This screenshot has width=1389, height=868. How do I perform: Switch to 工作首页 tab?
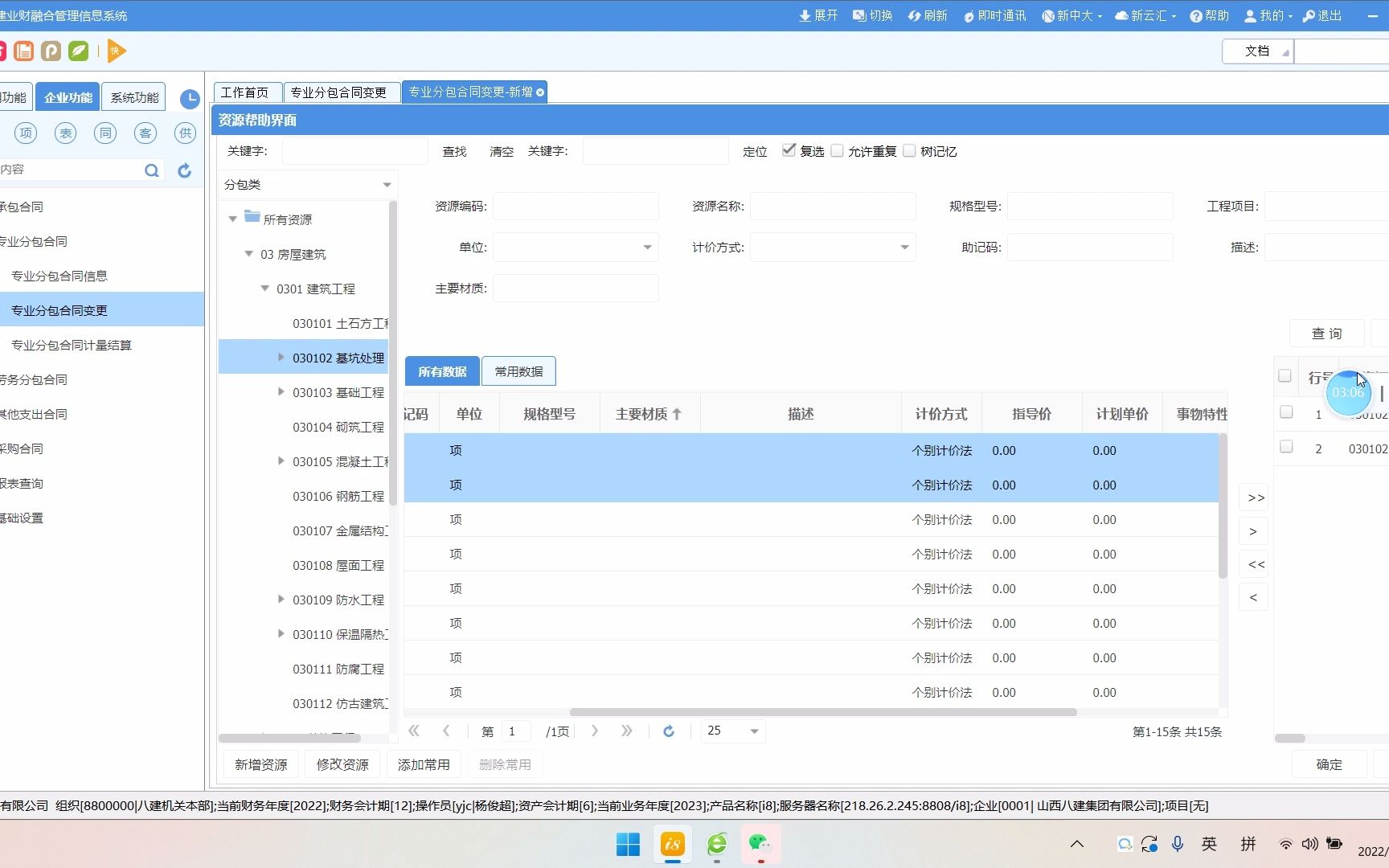click(x=248, y=92)
